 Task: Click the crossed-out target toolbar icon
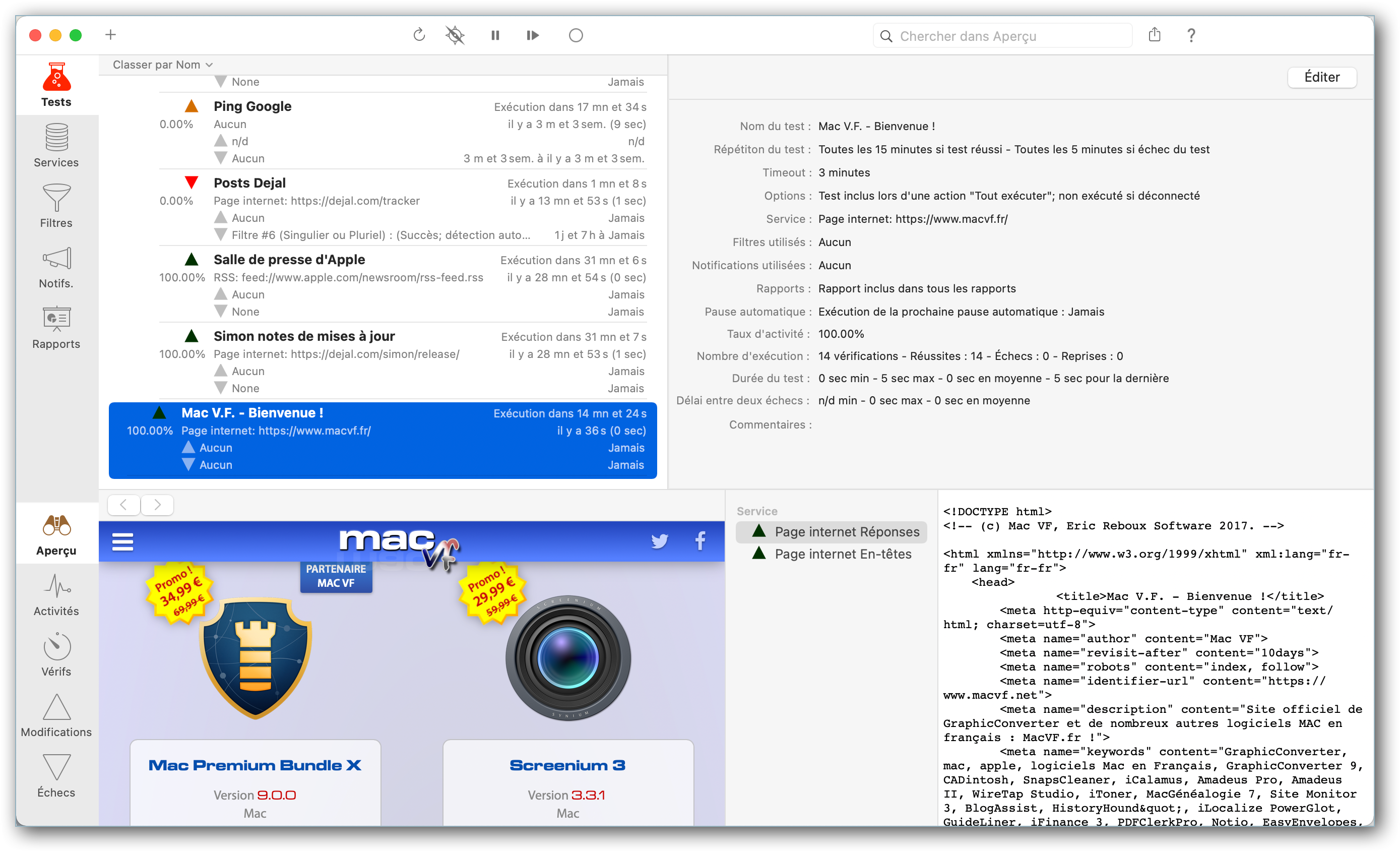(455, 35)
